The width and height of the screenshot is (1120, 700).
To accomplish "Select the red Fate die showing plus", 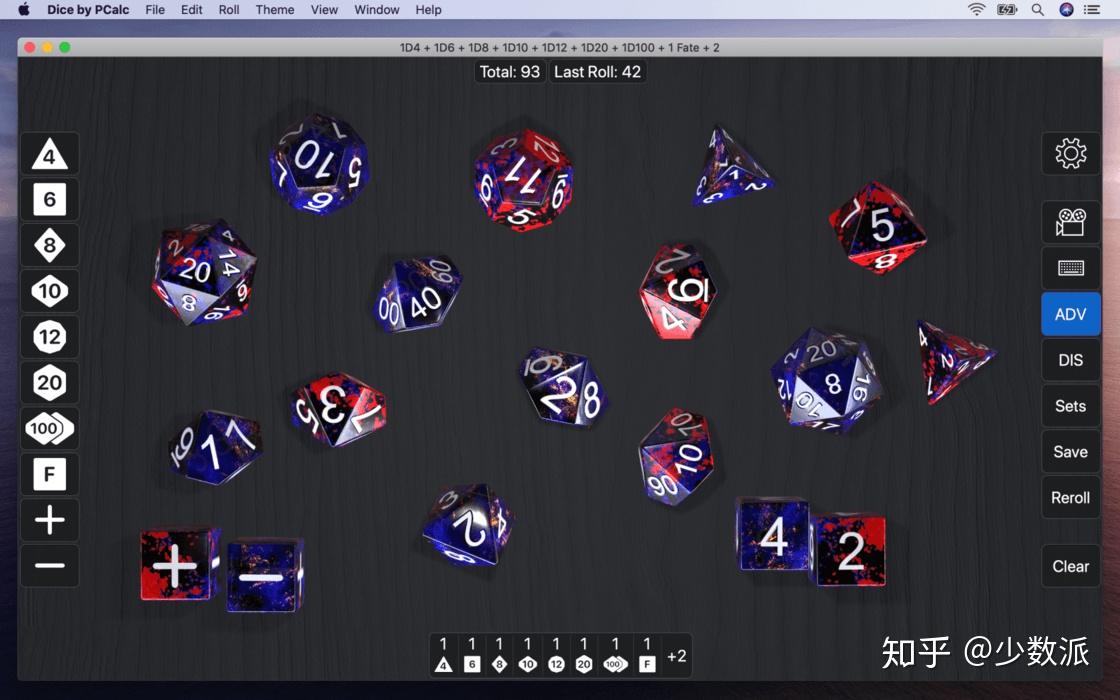I will pyautogui.click(x=179, y=564).
